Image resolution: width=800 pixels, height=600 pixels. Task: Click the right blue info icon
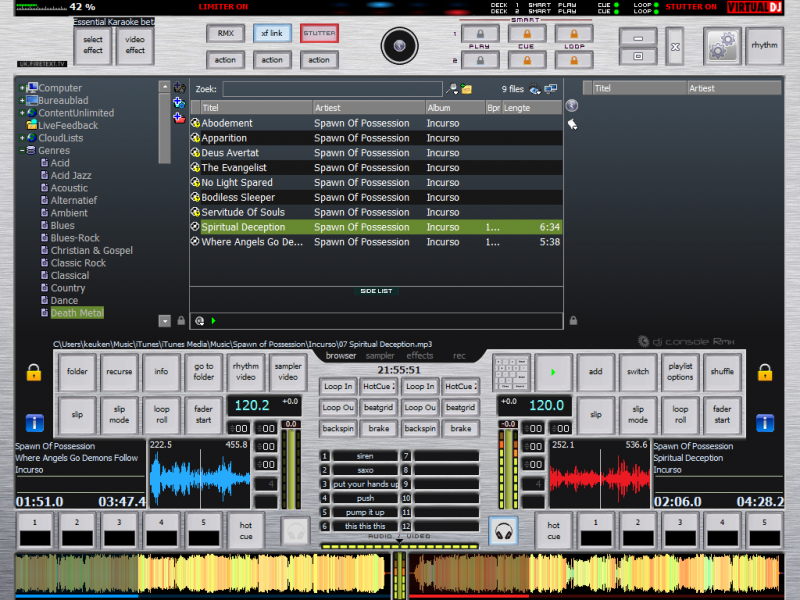pos(765,422)
